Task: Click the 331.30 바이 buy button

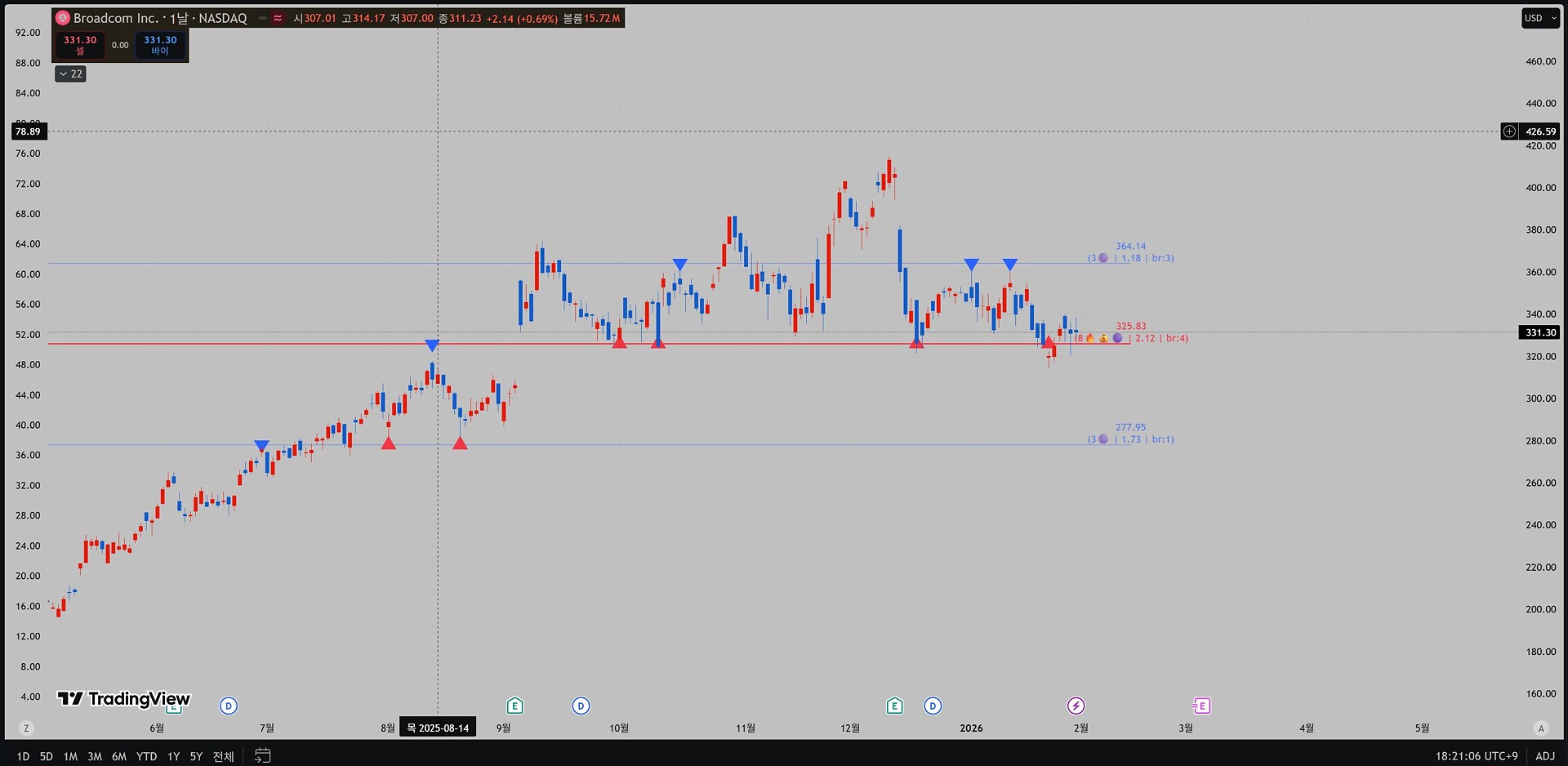Action: pyautogui.click(x=160, y=45)
